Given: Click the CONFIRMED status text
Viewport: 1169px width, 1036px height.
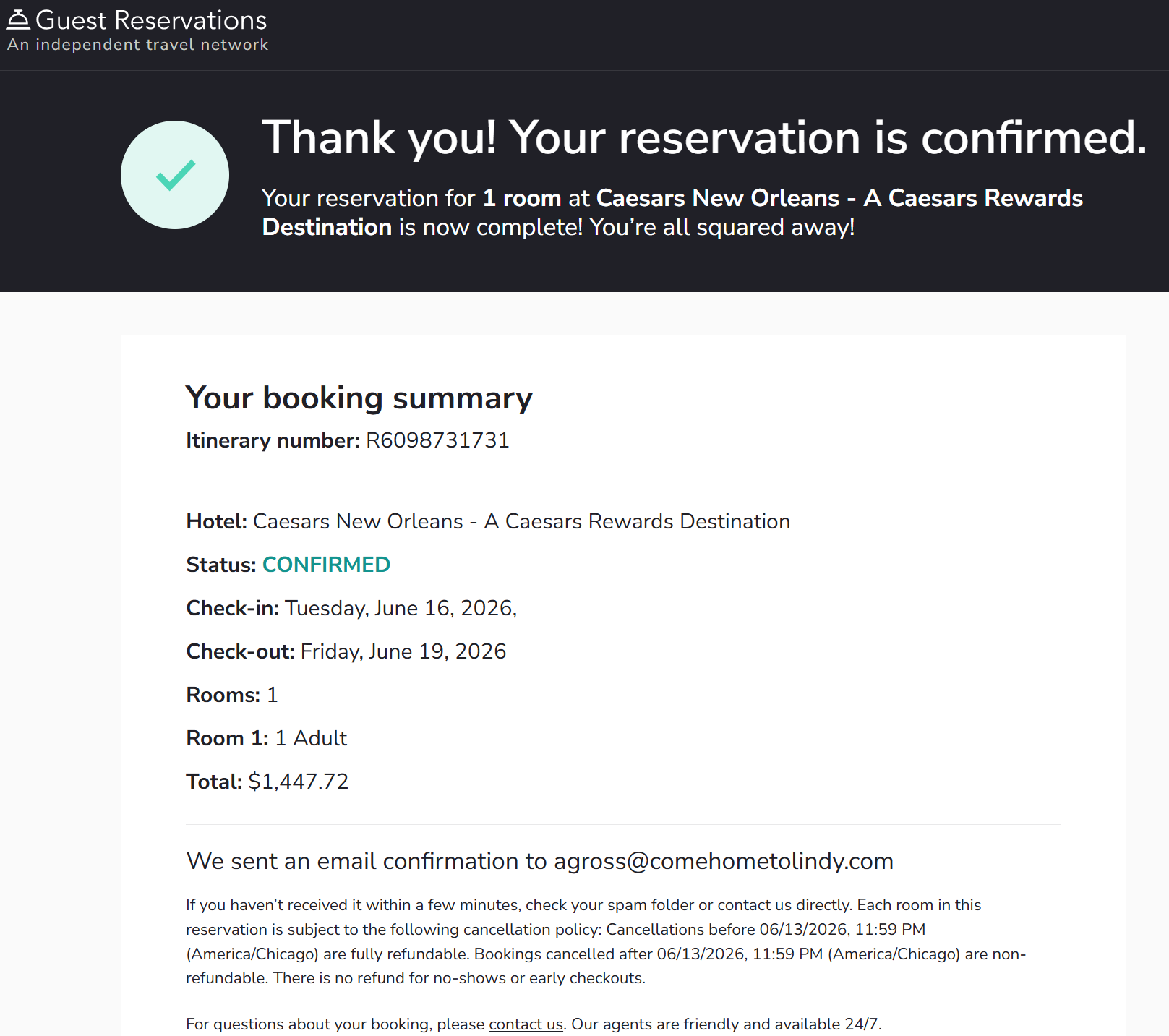Looking at the screenshot, I should pos(326,565).
